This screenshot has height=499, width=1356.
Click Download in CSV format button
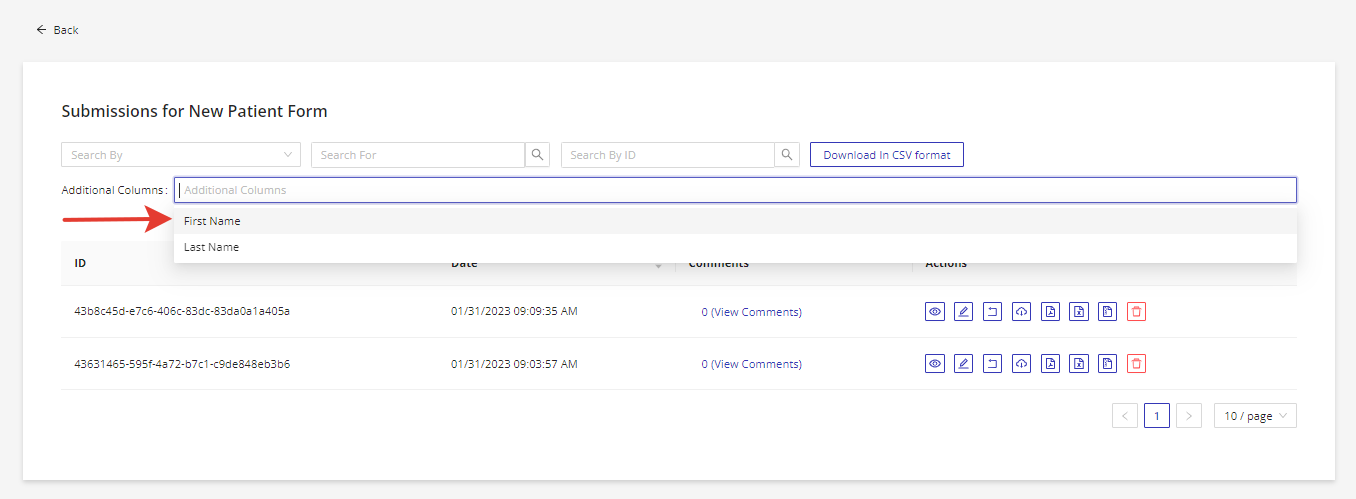(x=886, y=155)
